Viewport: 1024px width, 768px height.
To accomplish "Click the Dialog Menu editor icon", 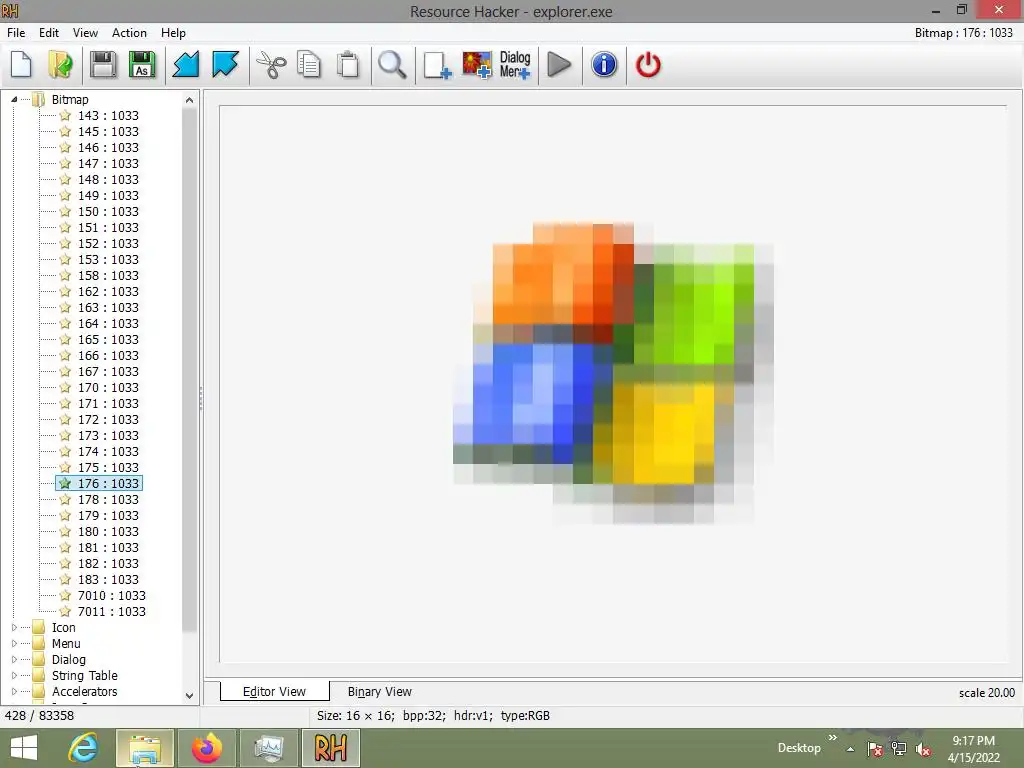I will click(515, 65).
